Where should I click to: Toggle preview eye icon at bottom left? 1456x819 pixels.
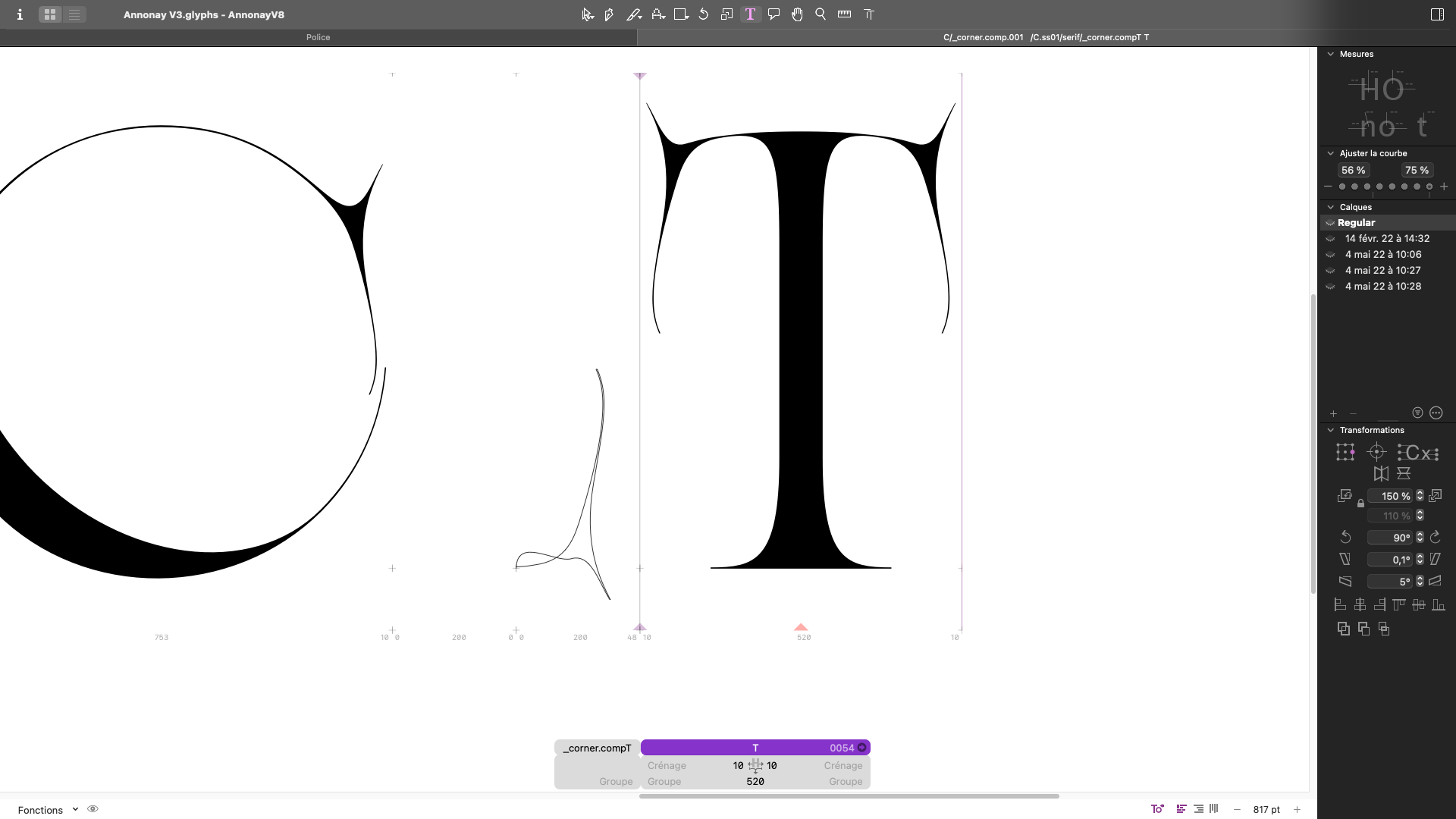click(x=93, y=809)
